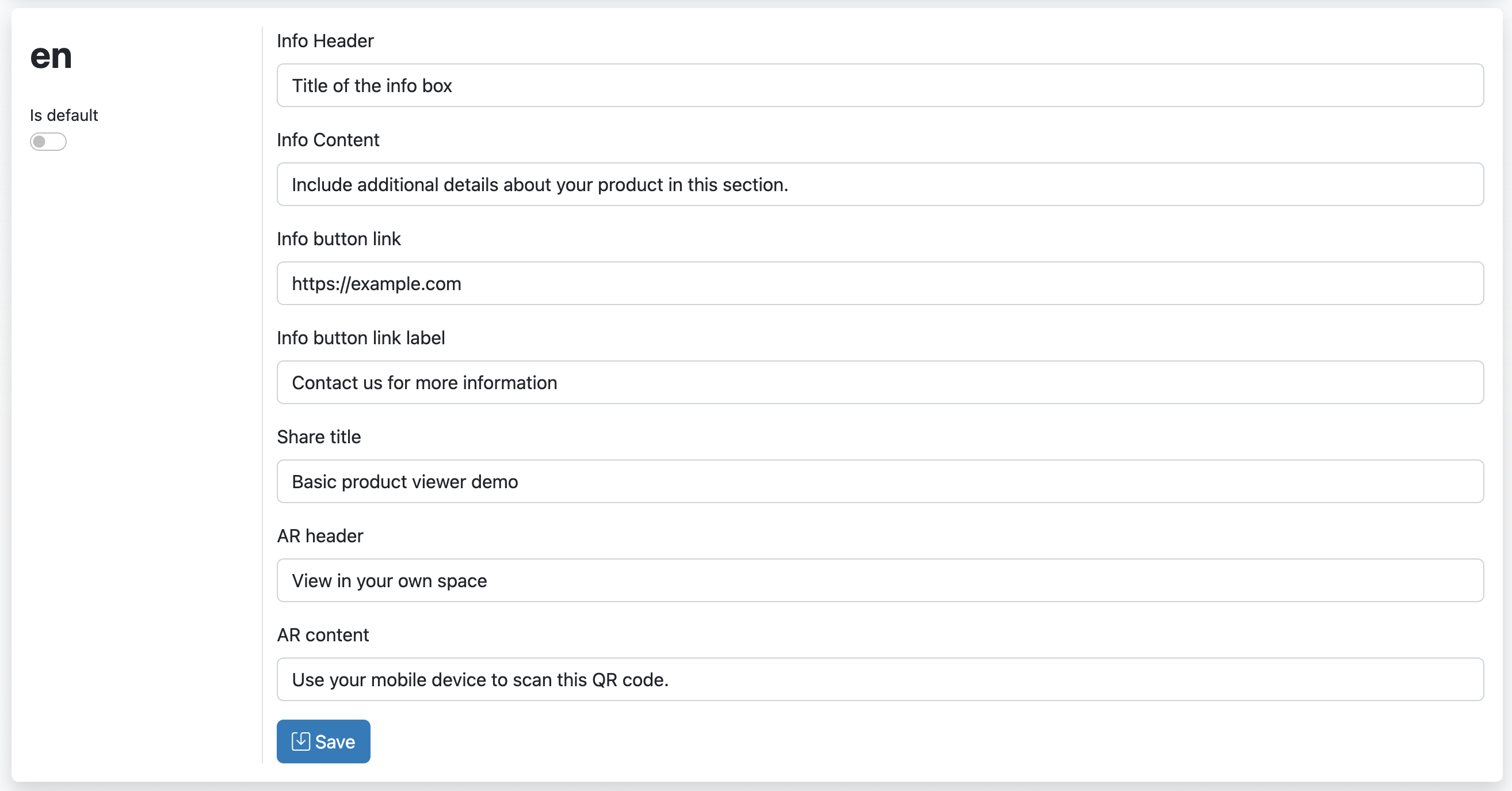Click the Is default label text
Image resolution: width=1512 pixels, height=791 pixels.
(63, 115)
